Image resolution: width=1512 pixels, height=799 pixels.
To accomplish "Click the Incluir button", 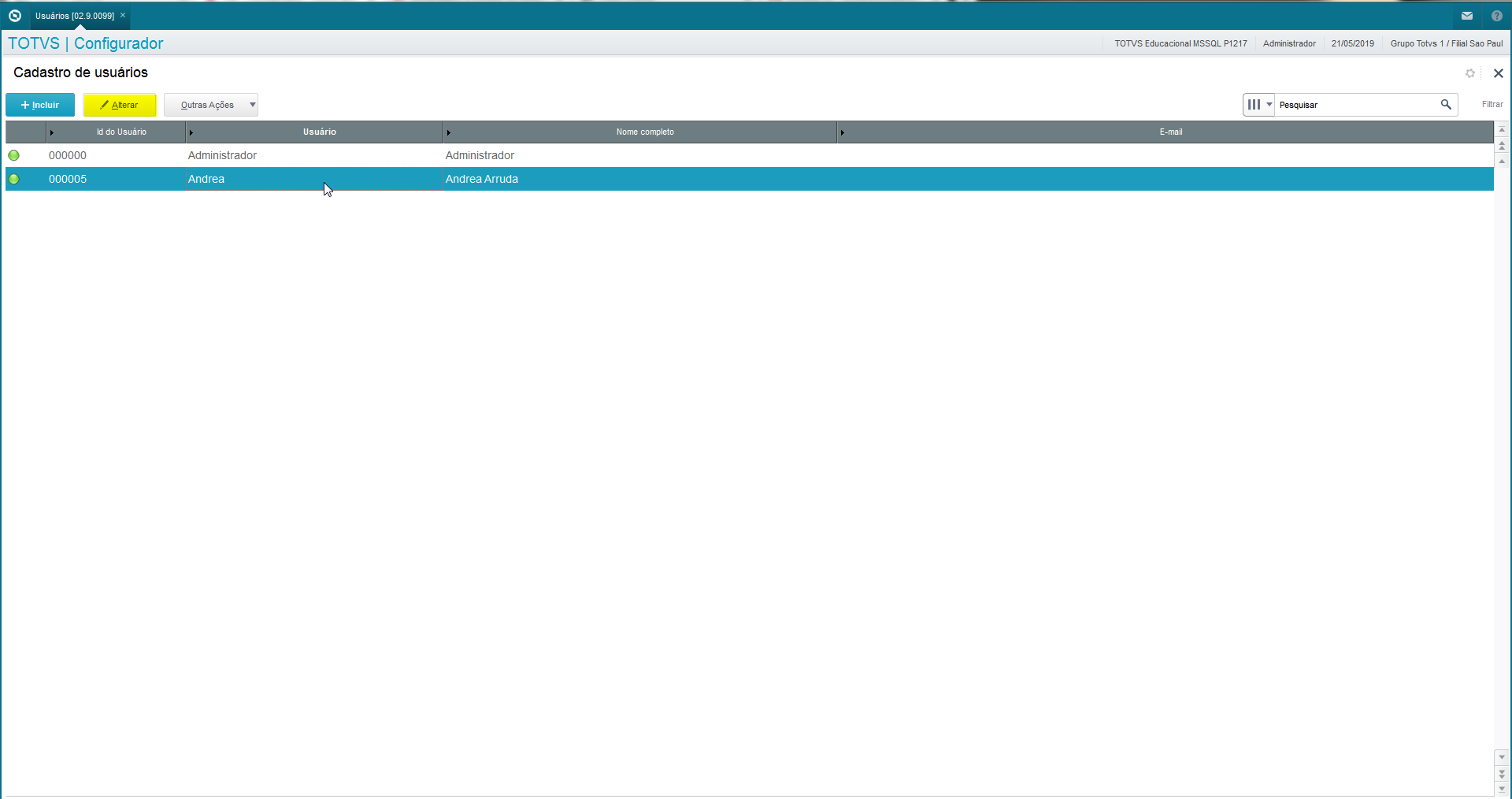I will (x=40, y=105).
